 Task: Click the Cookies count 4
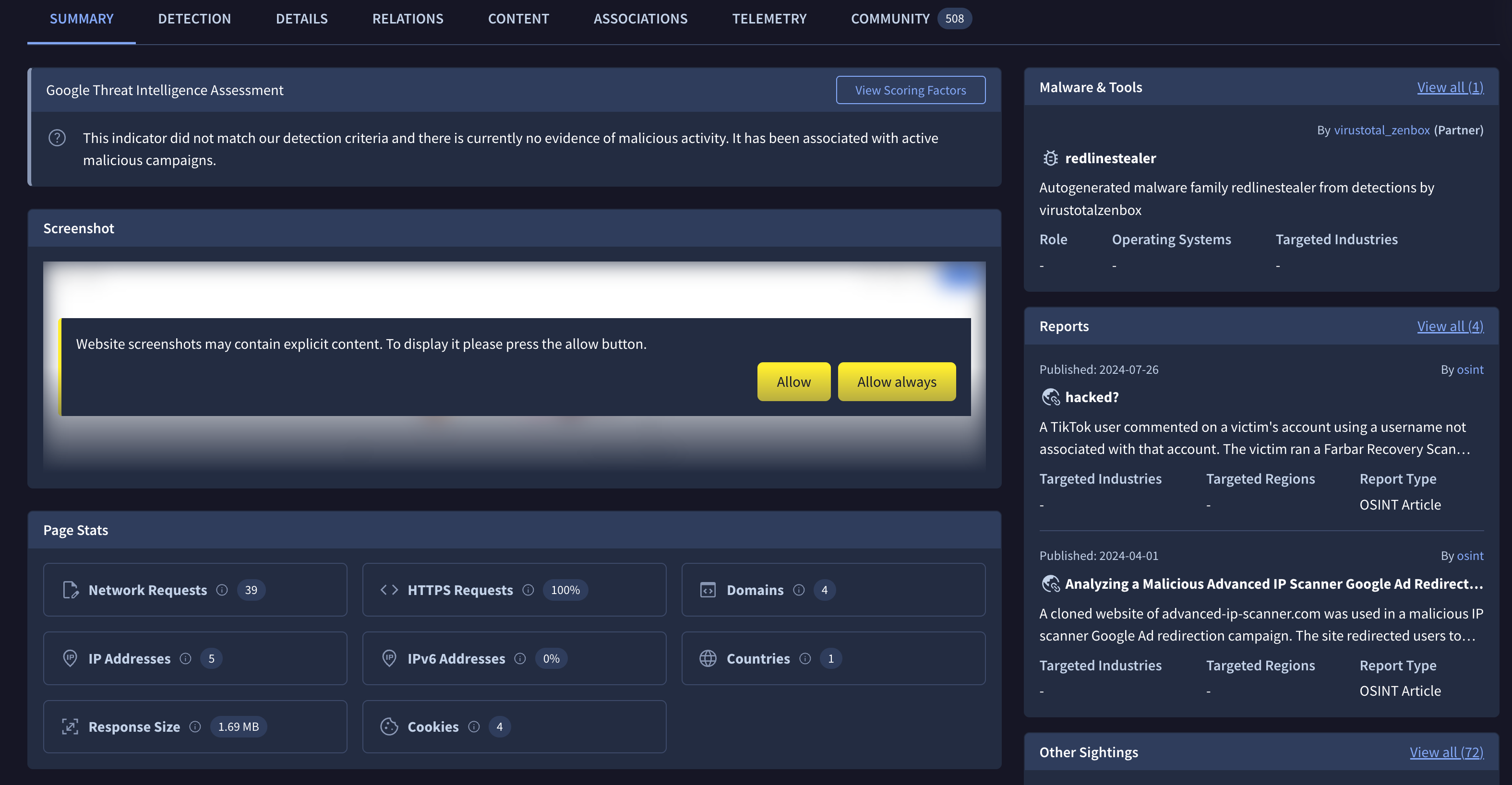(x=500, y=727)
